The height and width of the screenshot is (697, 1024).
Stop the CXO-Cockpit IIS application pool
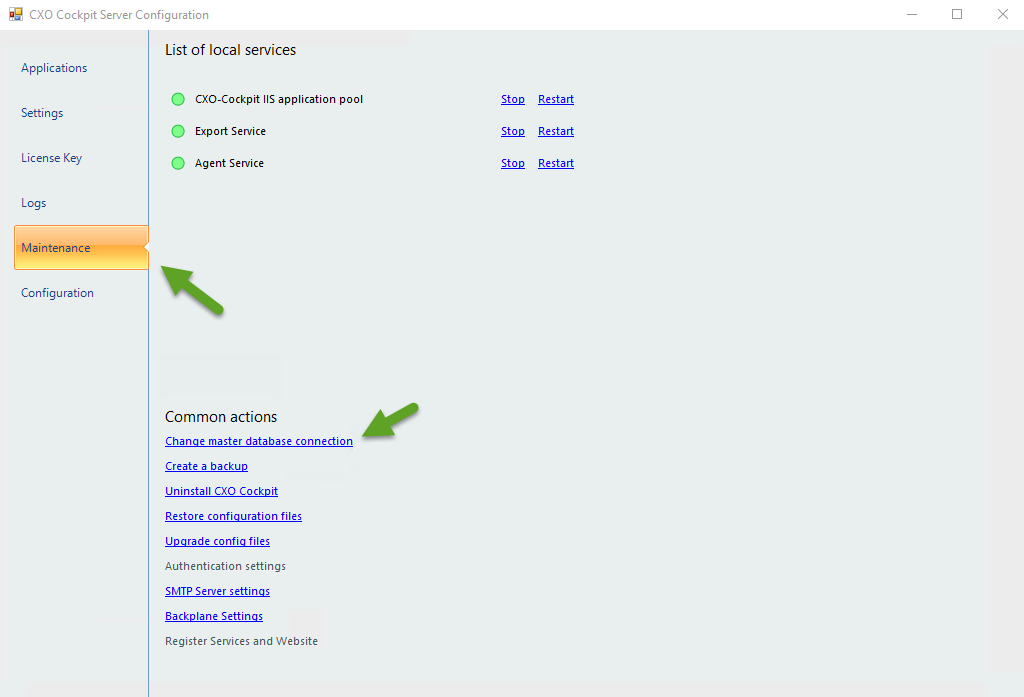pyautogui.click(x=513, y=99)
